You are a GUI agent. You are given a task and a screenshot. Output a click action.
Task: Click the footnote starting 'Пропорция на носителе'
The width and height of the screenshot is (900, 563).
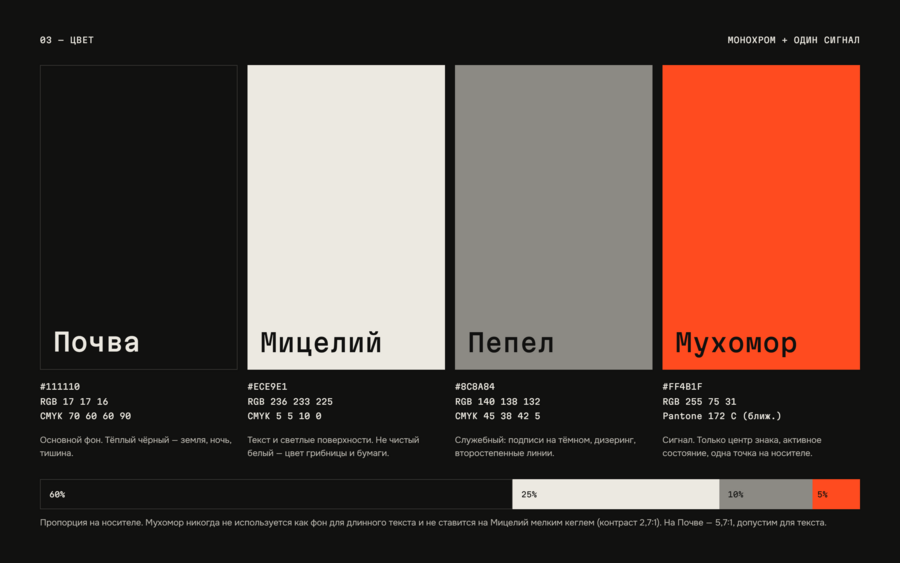[433, 523]
